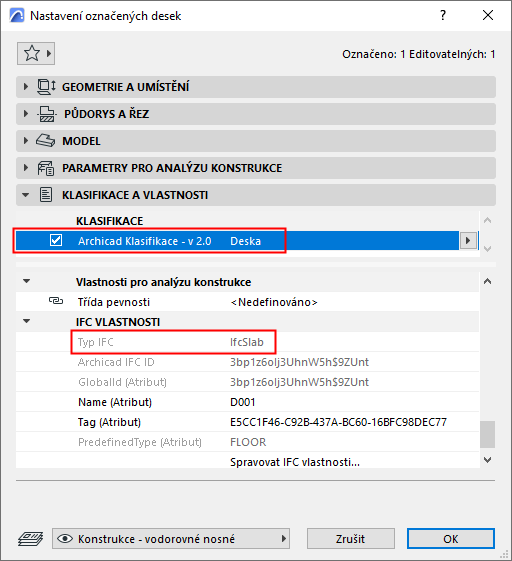Click the Tag (Atribut) label

click(109, 422)
